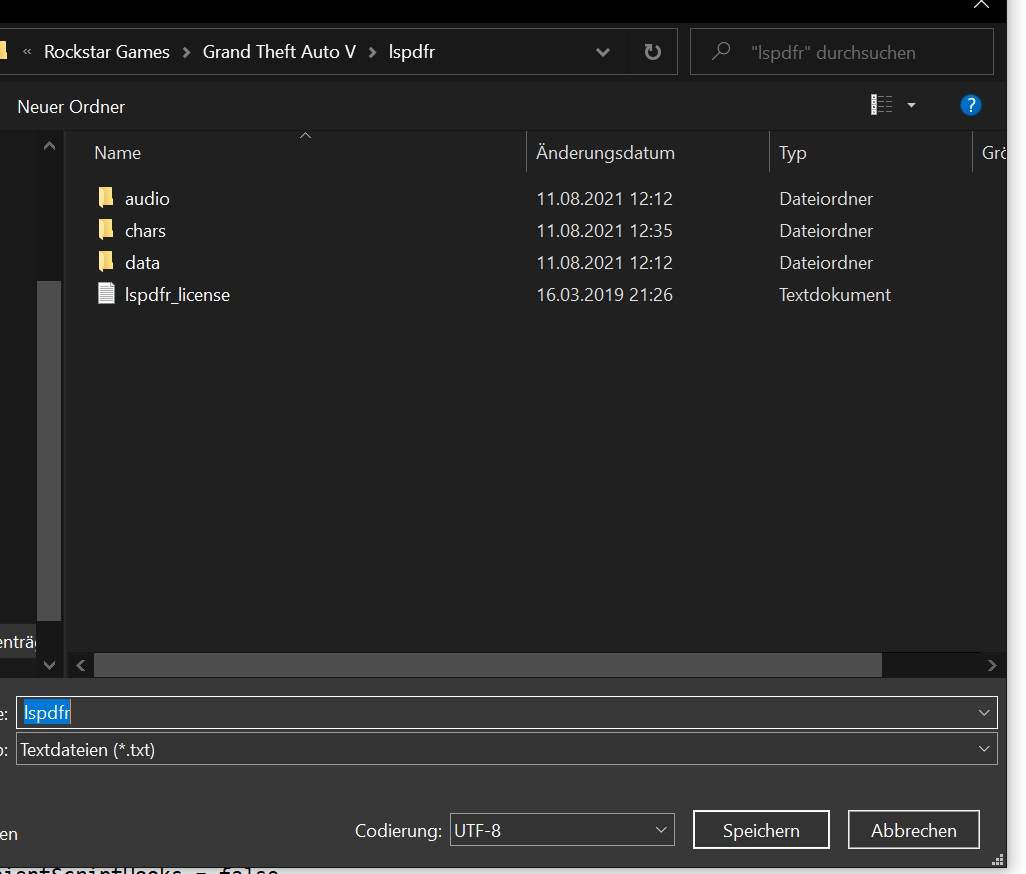Click navigation pane scroll up arrow

(49, 146)
